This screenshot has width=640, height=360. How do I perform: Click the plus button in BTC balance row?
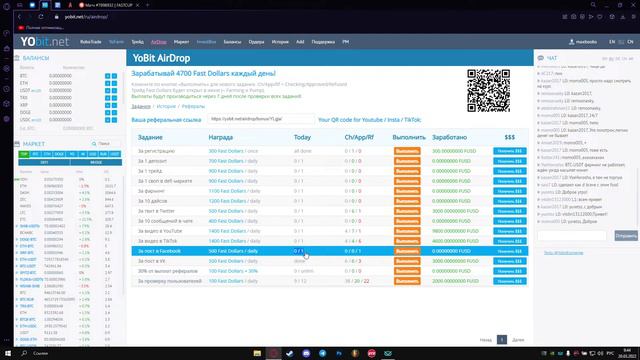pos(108,76)
